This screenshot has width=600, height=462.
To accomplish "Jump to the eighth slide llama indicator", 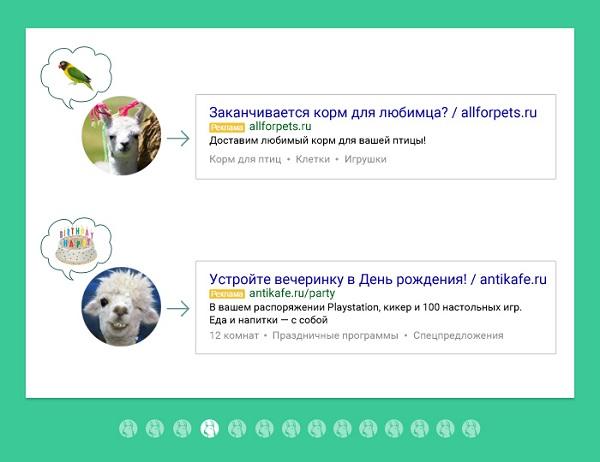I will (x=317, y=428).
